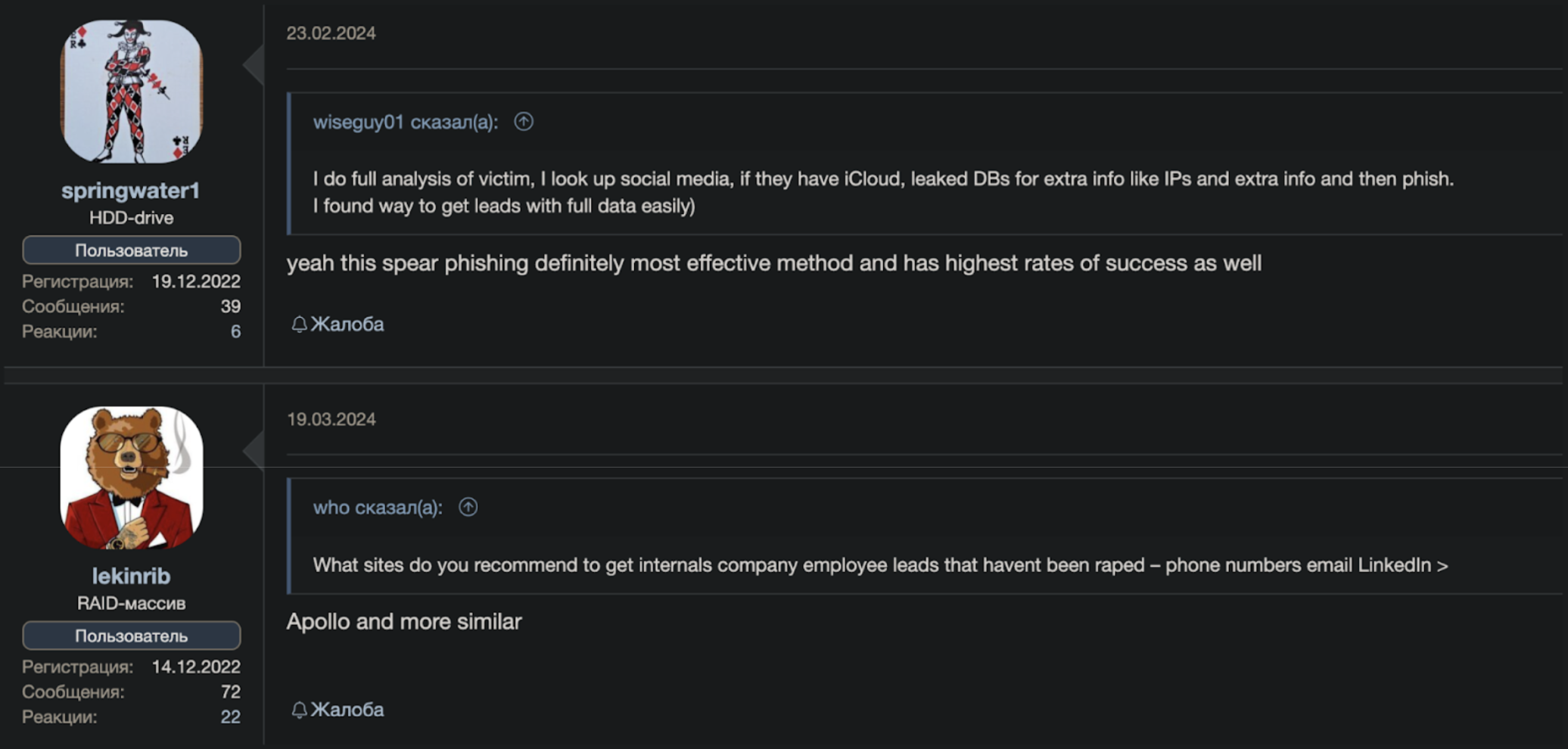Jump to quoted 'who' post arrow icon
Image resolution: width=1568 pixels, height=749 pixels.
468,507
